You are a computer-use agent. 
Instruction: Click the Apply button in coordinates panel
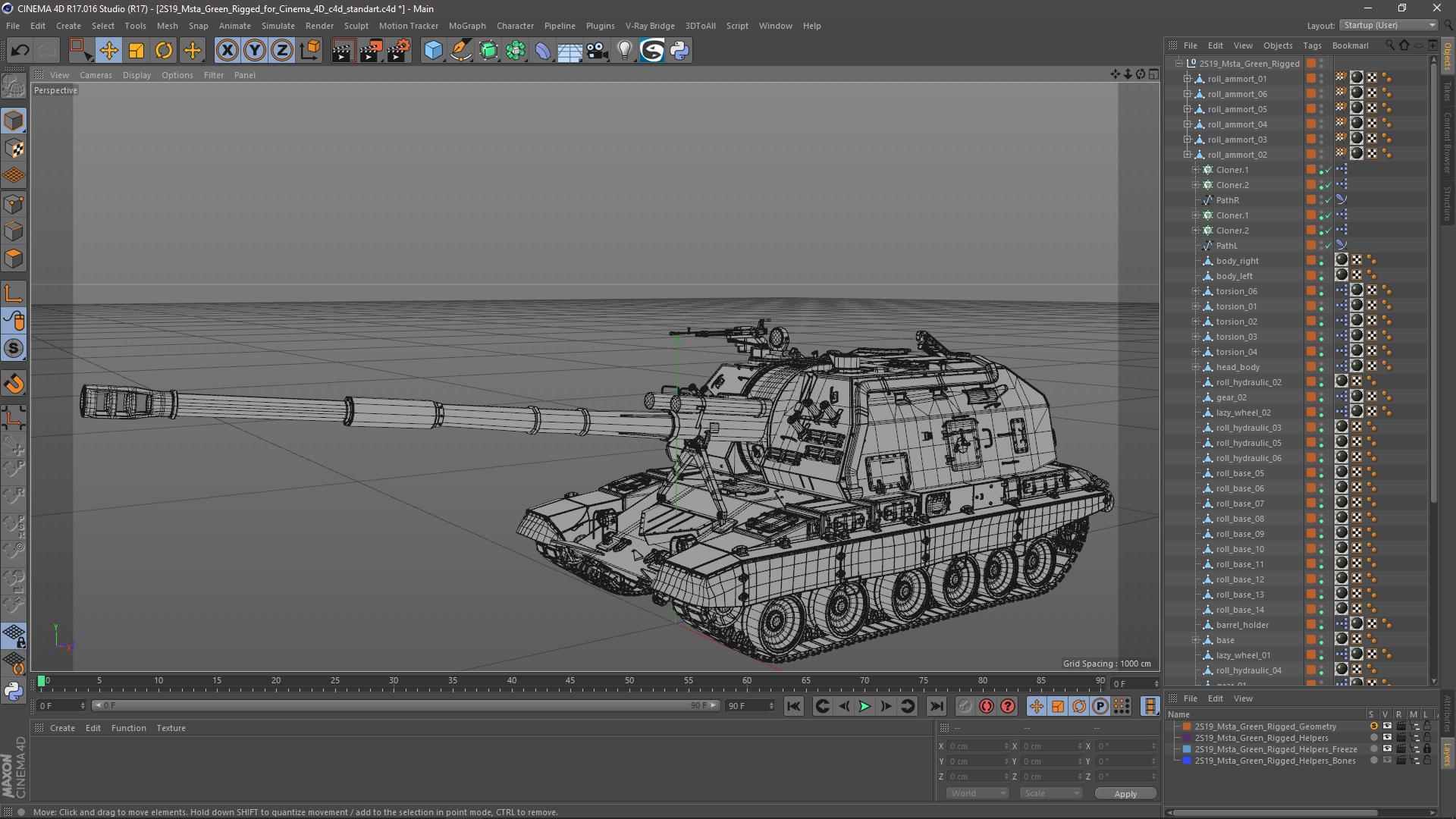1125,793
